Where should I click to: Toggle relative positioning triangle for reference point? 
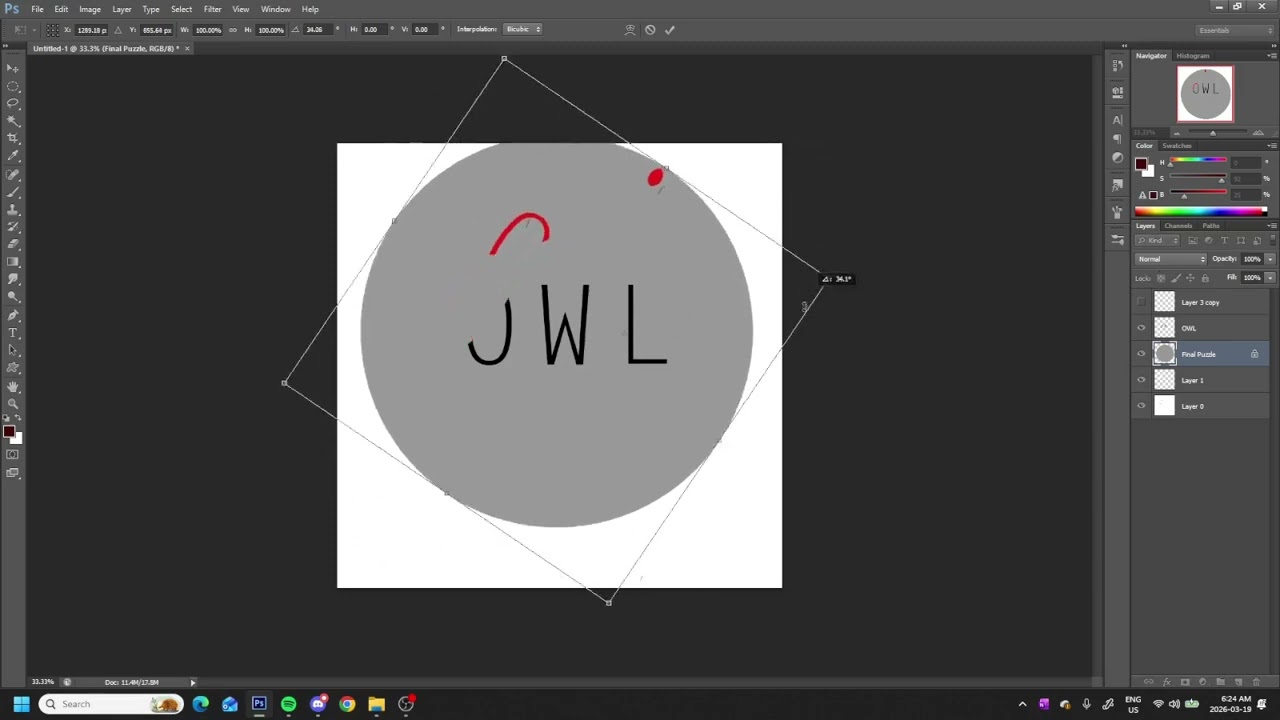tap(118, 30)
